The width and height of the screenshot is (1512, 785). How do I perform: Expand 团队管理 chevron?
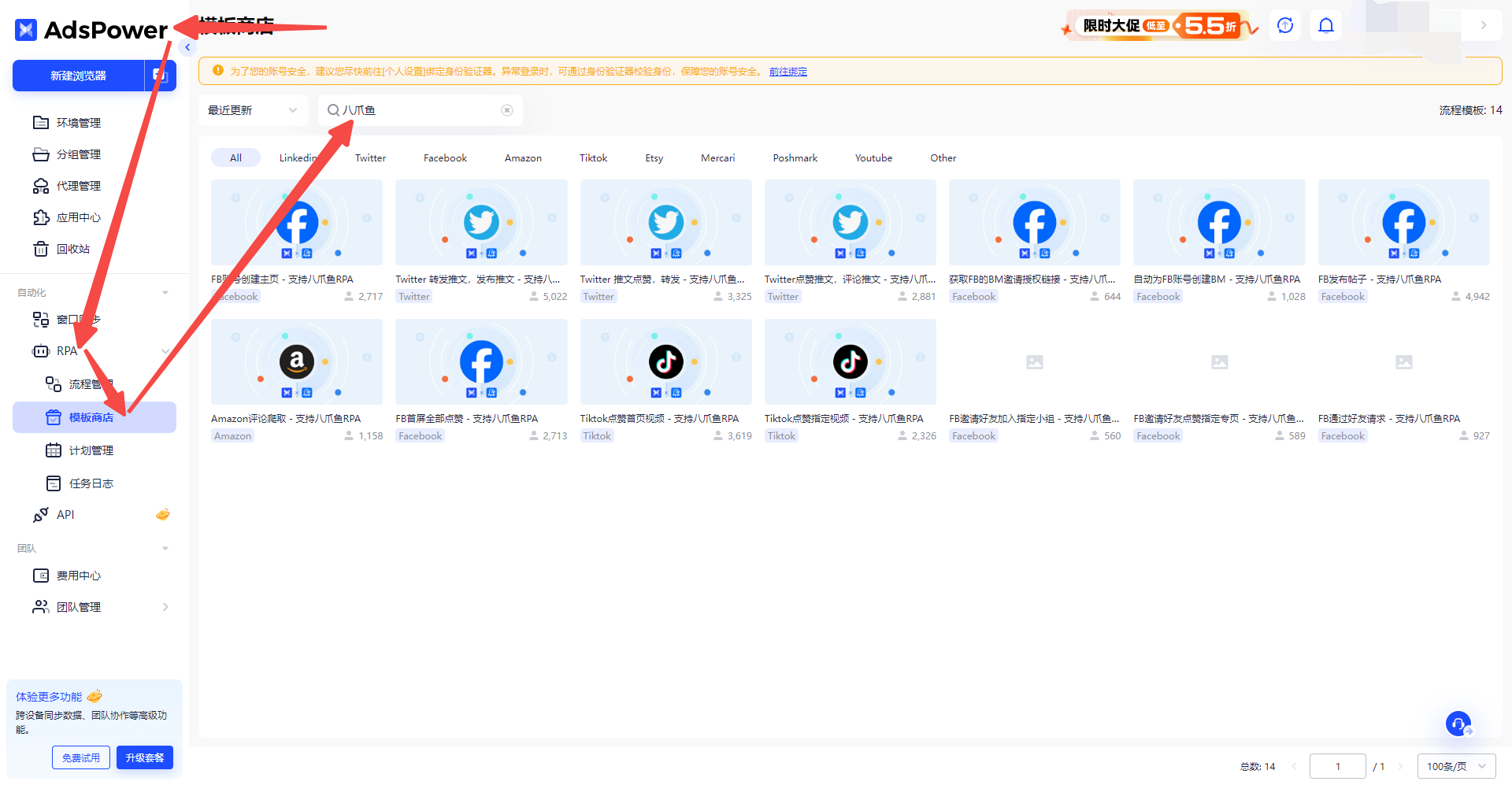pyautogui.click(x=165, y=607)
